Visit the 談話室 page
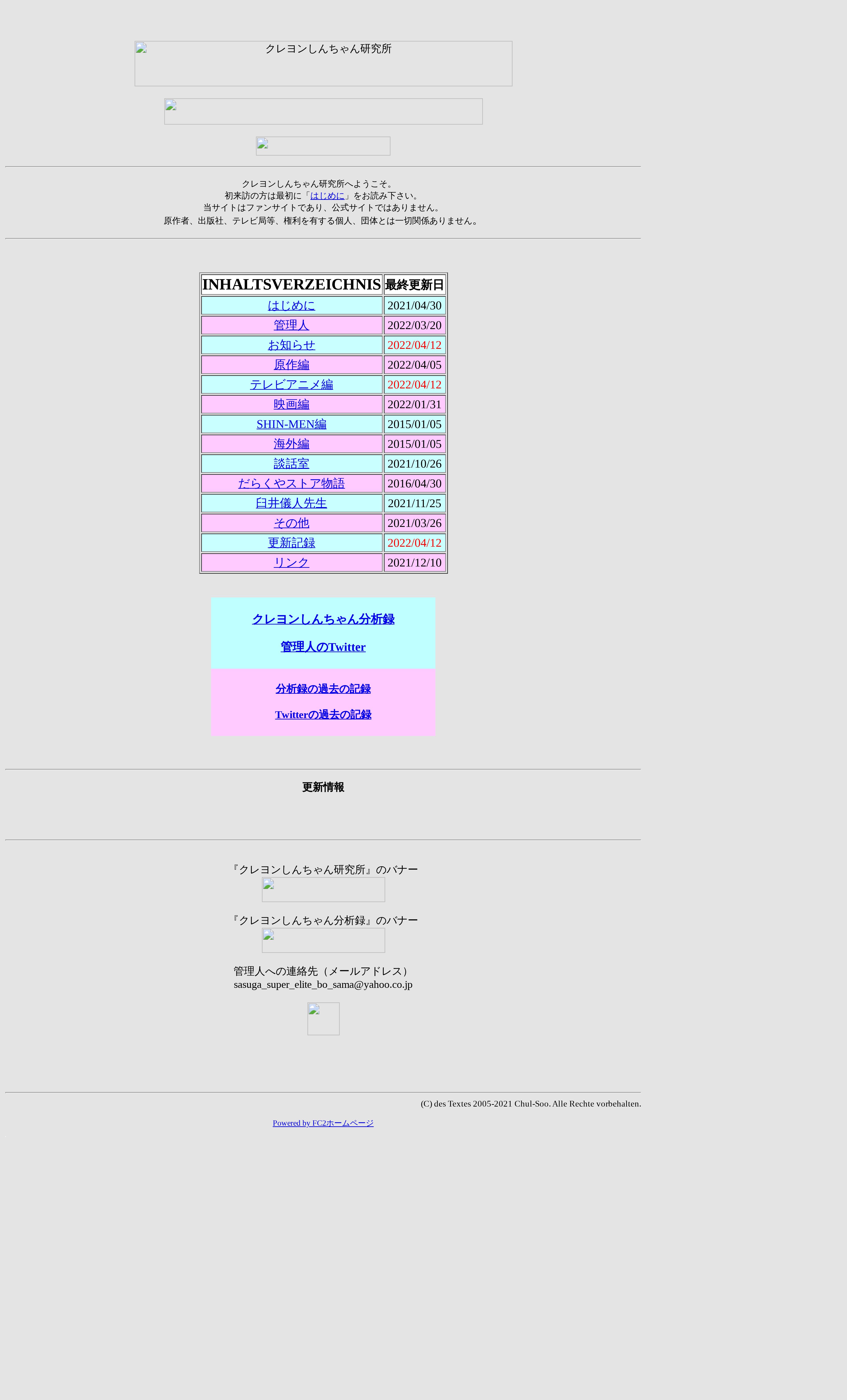Viewport: 847px width, 1400px height. click(x=291, y=464)
